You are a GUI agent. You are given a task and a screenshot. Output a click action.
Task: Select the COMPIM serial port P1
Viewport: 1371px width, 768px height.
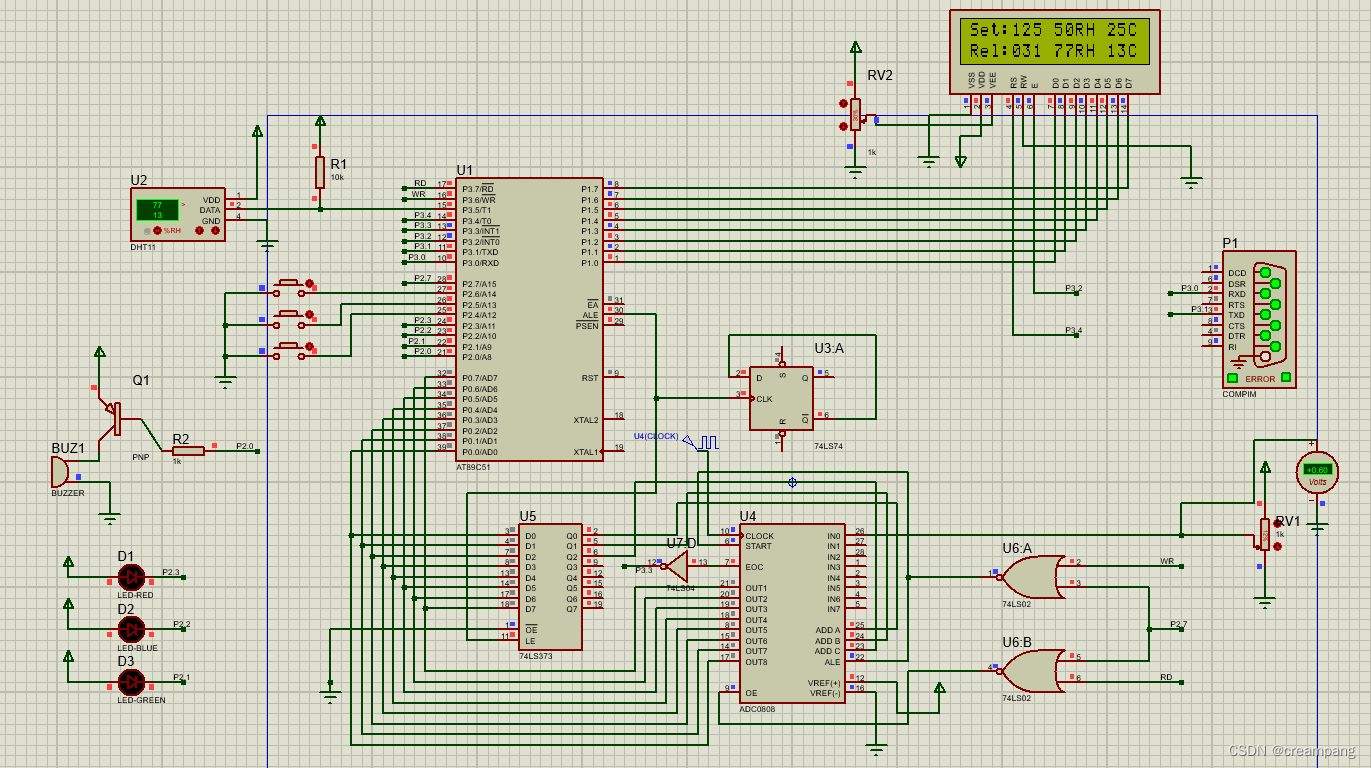click(1259, 319)
